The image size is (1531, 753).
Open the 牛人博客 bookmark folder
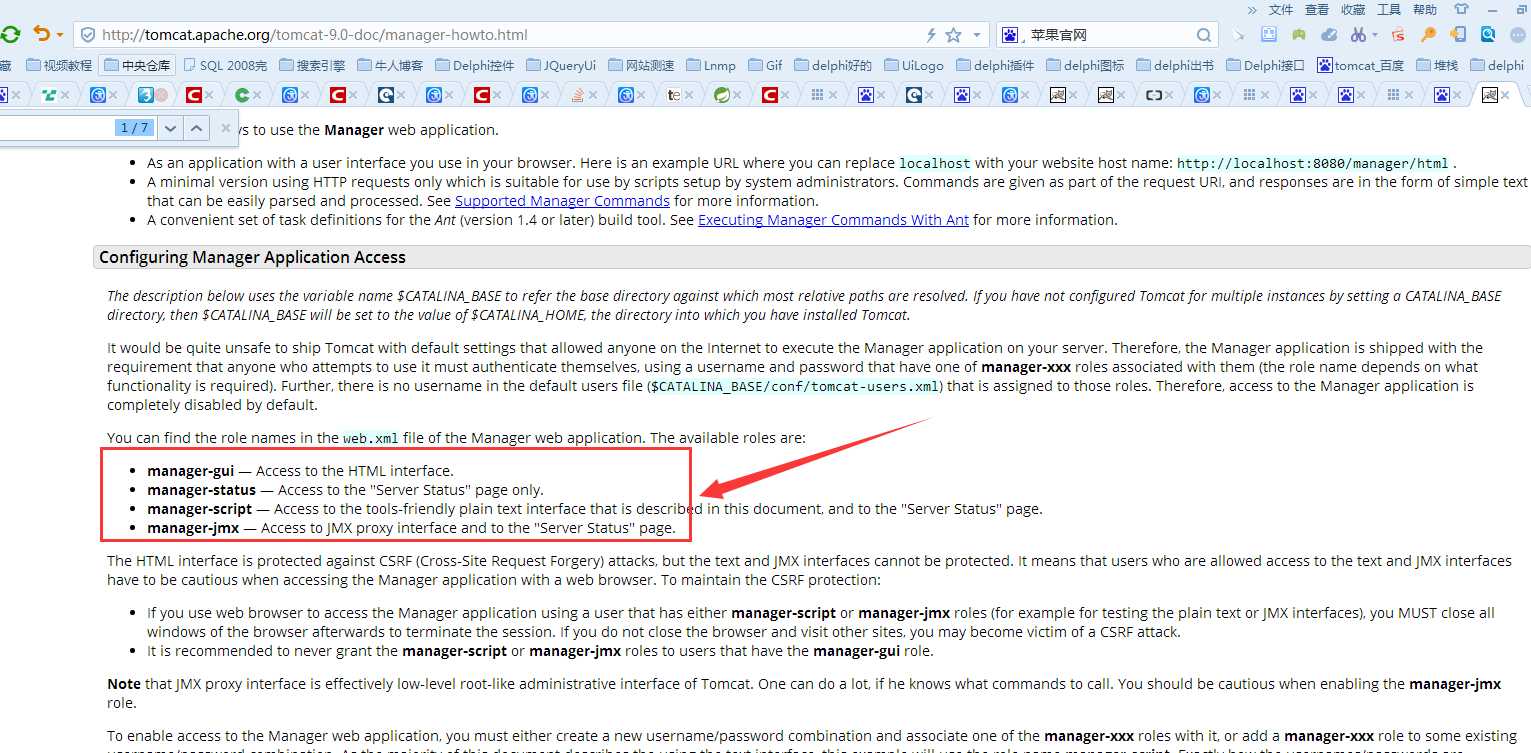pyautogui.click(x=390, y=66)
